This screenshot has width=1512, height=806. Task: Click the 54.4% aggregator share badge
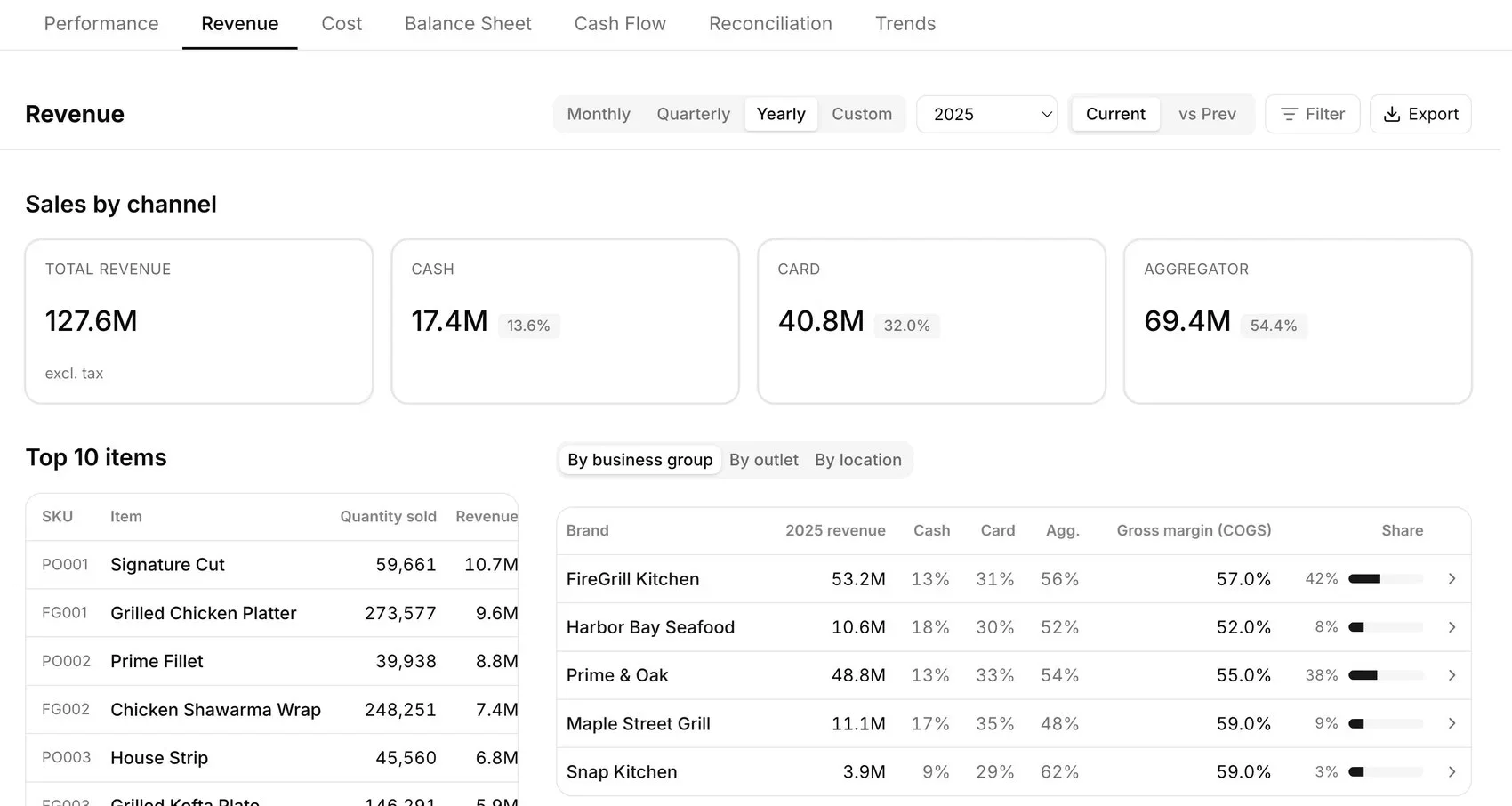pyautogui.click(x=1273, y=326)
